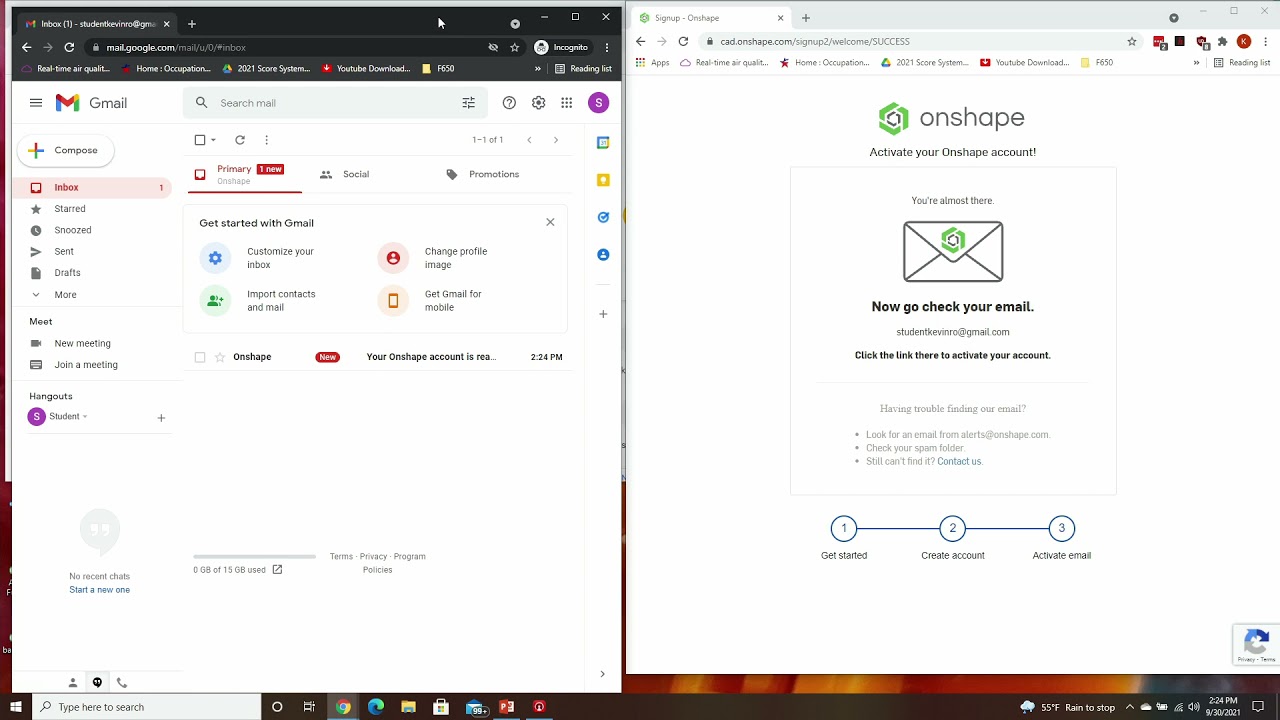Switch to Hangouts conversations tab icon
Screen dimensions: 1280x720
[x=97, y=683]
